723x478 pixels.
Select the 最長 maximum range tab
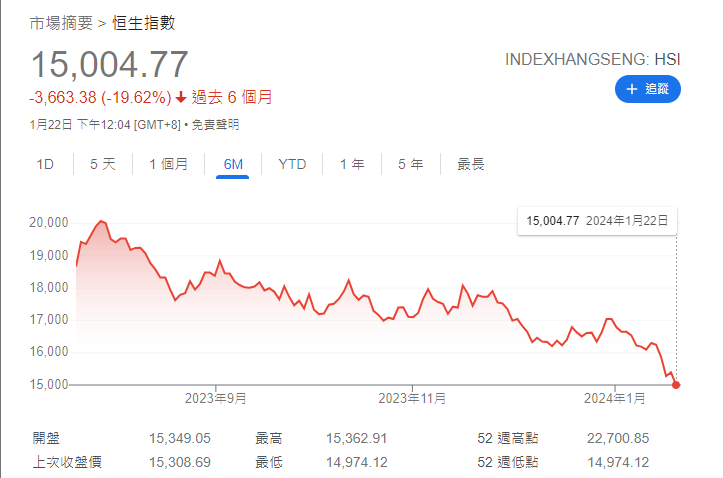[x=471, y=164]
